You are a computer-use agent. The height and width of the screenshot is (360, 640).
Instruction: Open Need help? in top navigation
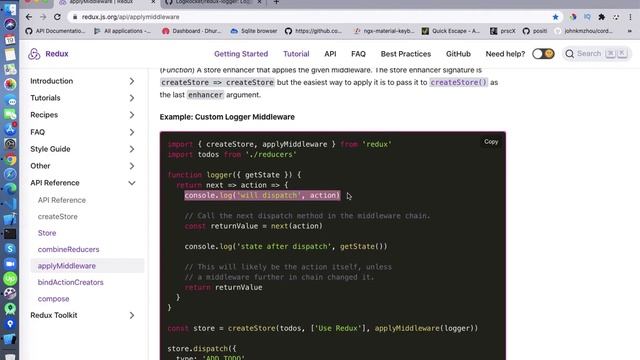[505, 54]
